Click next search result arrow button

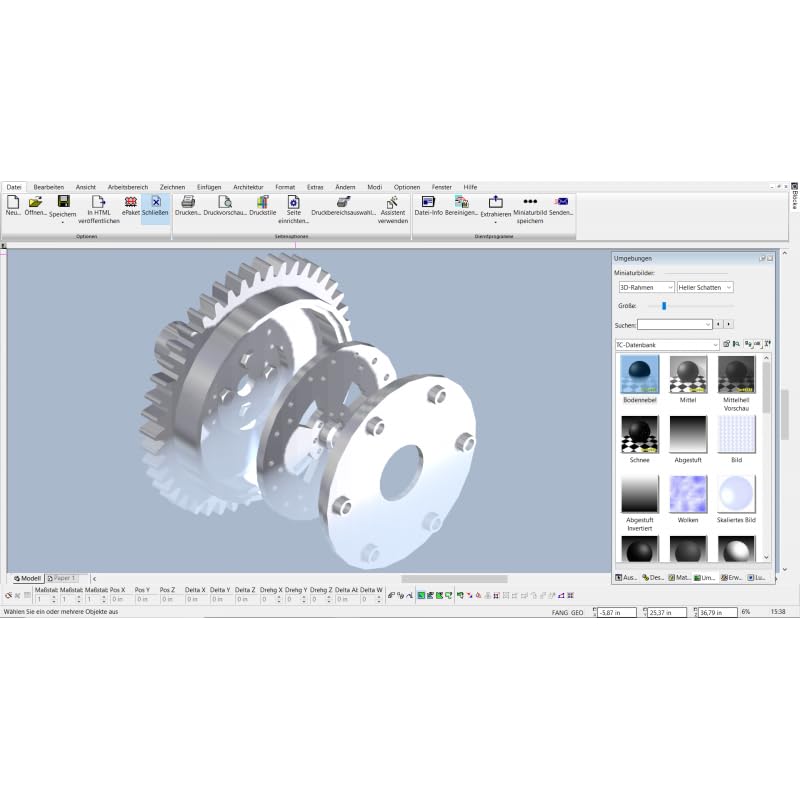click(729, 324)
